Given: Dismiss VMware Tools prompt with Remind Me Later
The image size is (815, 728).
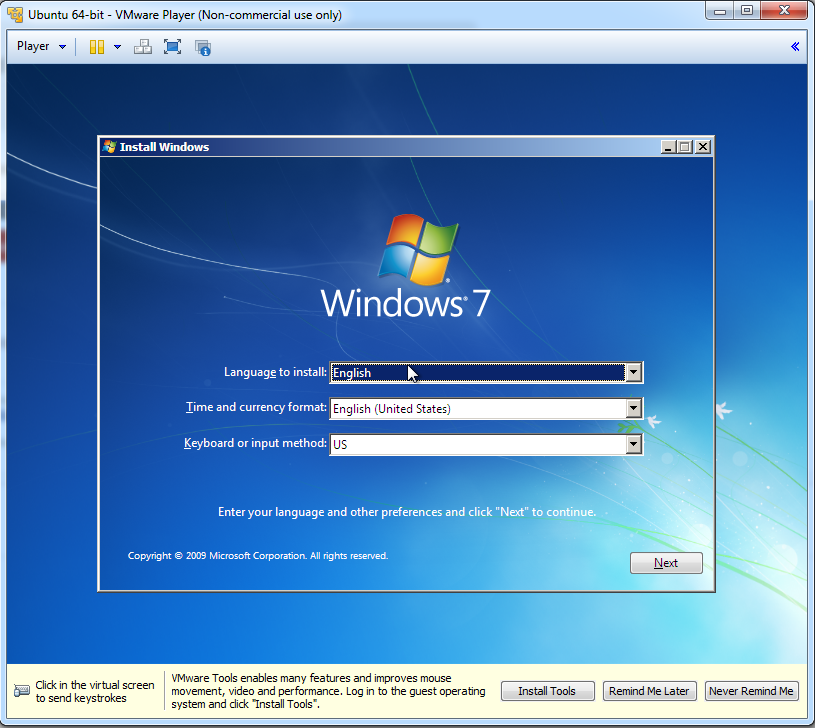Looking at the screenshot, I should pos(649,690).
